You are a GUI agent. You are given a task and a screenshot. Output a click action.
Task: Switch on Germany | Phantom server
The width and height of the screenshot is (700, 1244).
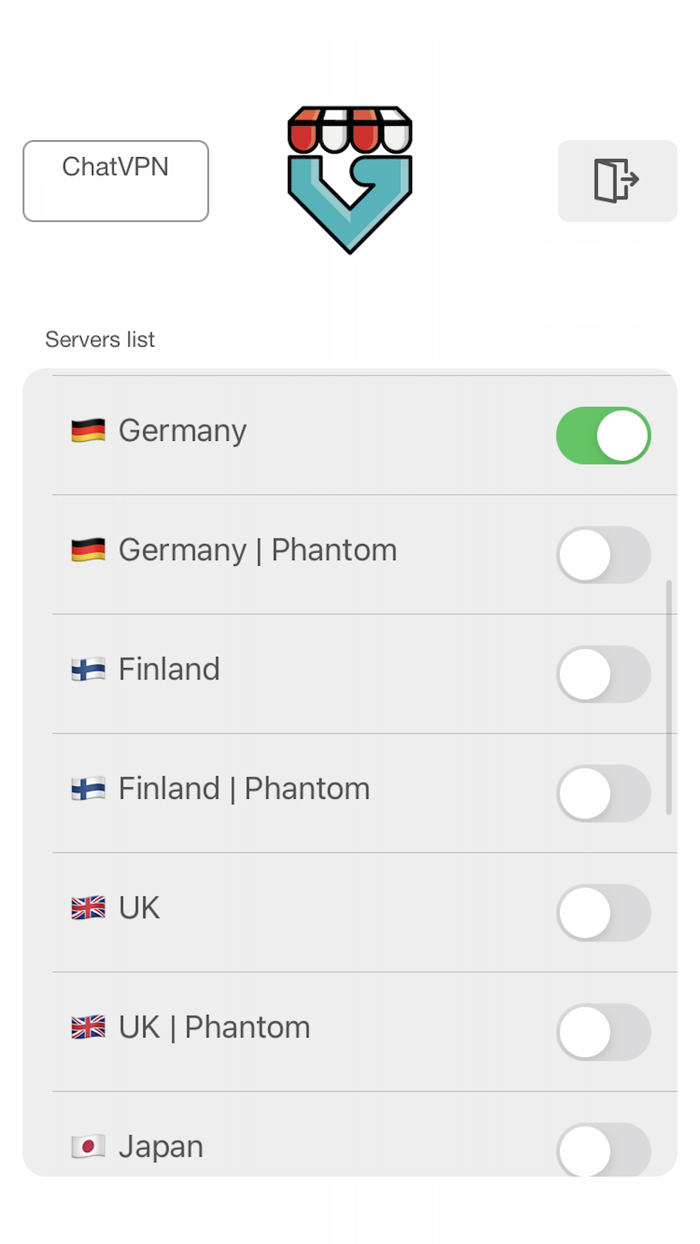coord(603,555)
